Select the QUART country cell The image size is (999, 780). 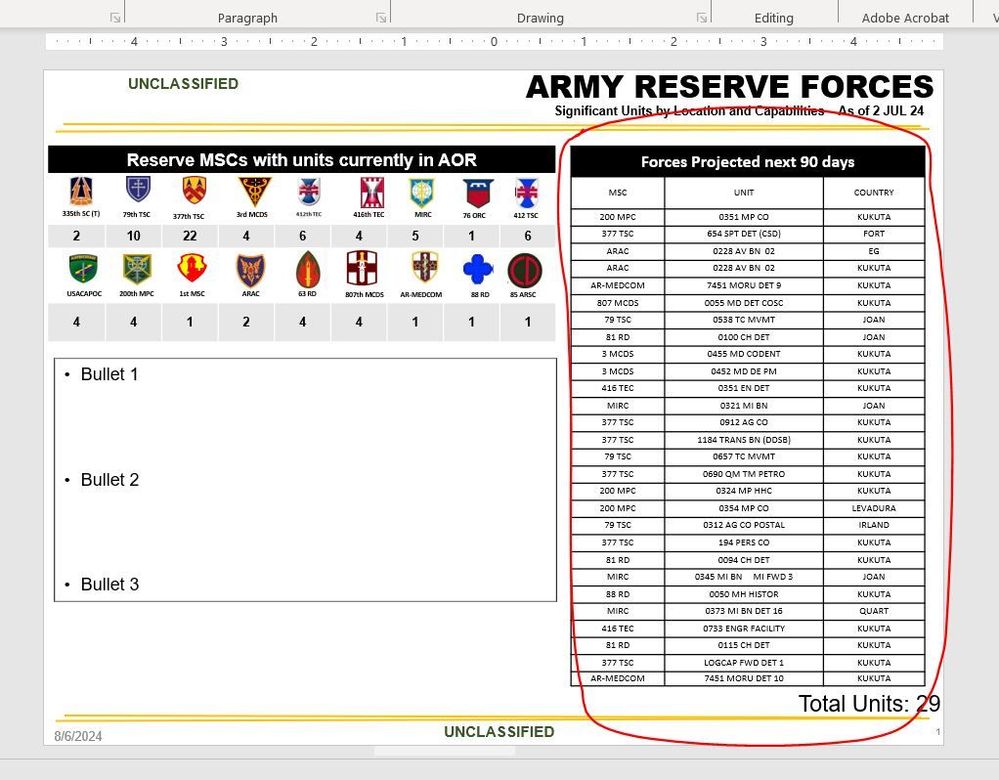873,610
